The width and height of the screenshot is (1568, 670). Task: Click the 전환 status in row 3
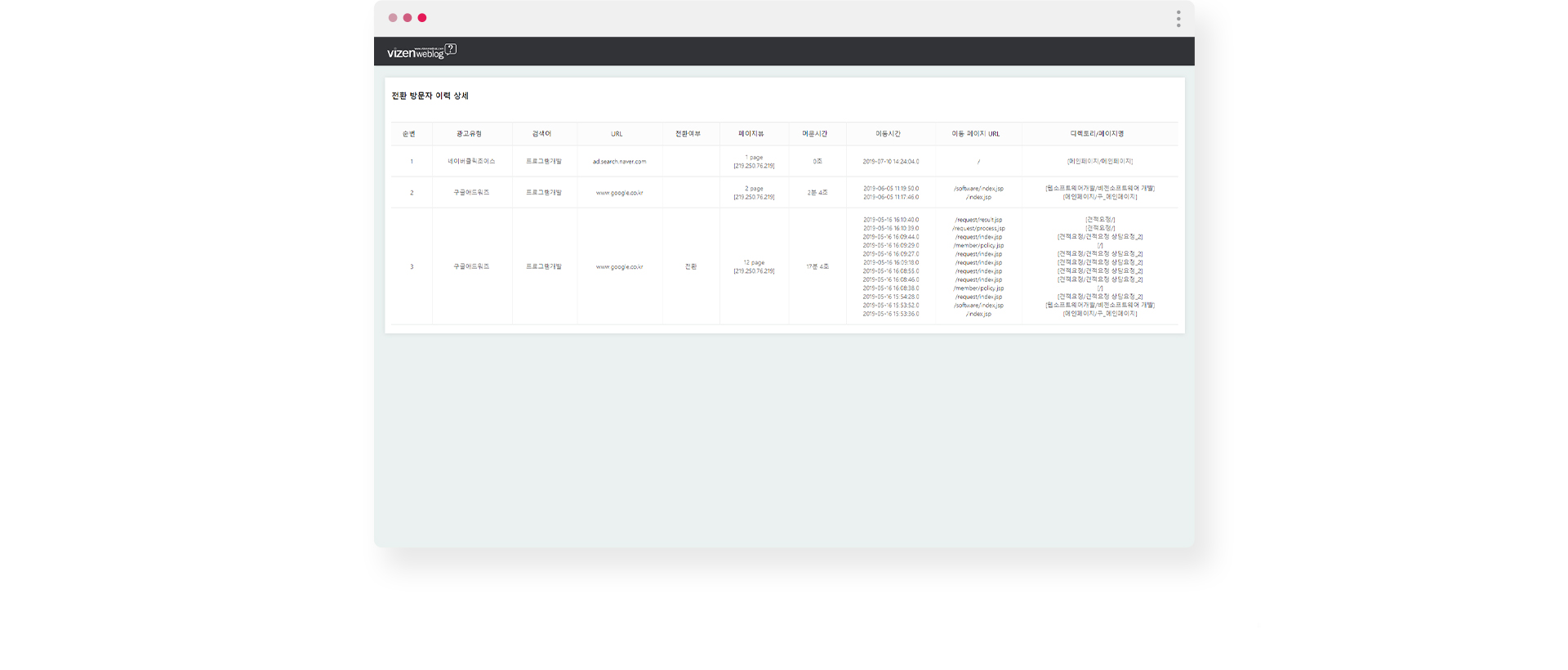tap(691, 267)
